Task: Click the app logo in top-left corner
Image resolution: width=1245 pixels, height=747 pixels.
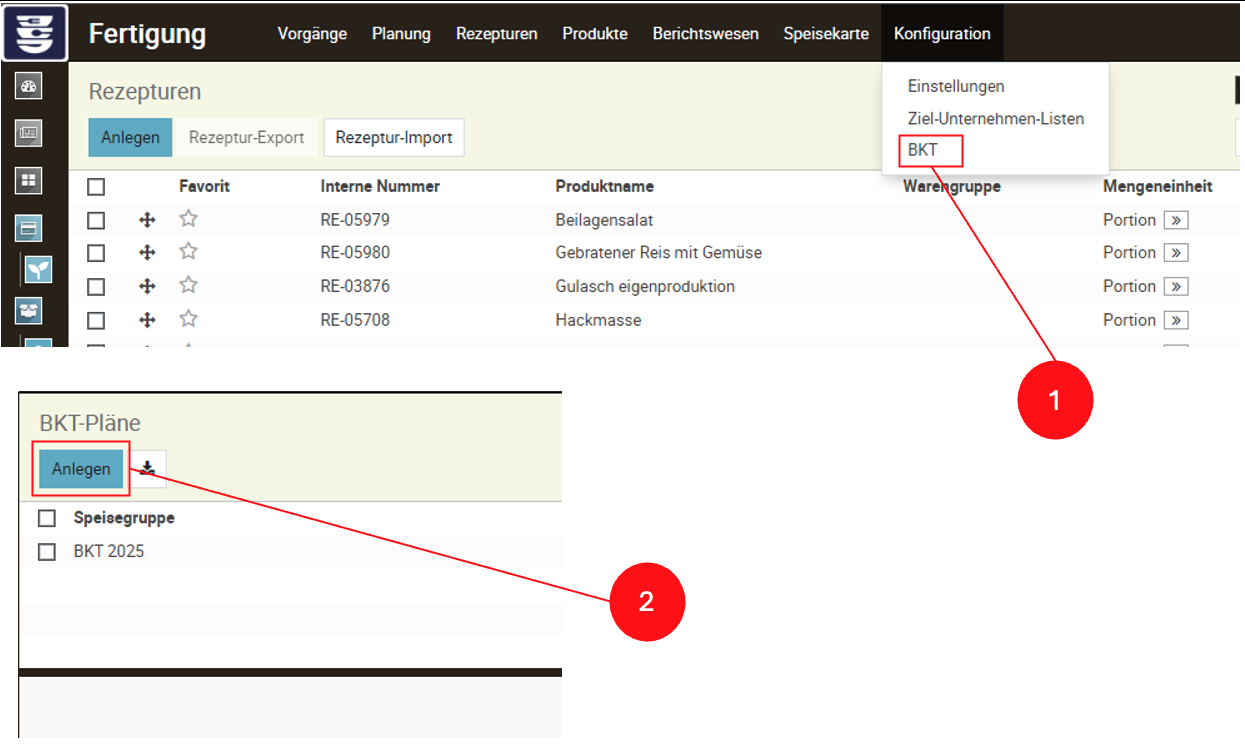Action: [35, 32]
